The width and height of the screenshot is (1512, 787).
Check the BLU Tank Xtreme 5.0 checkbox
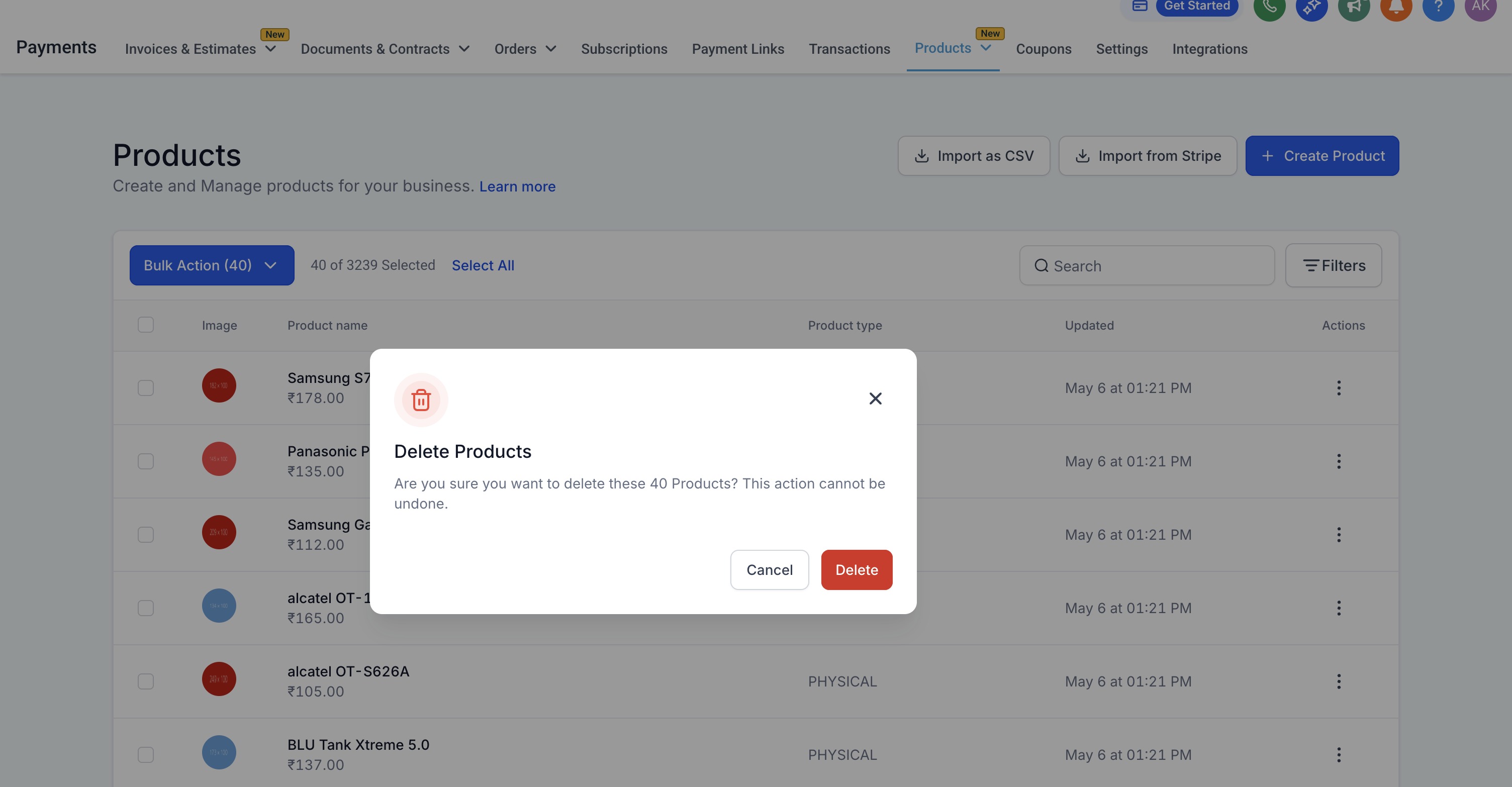coord(146,755)
